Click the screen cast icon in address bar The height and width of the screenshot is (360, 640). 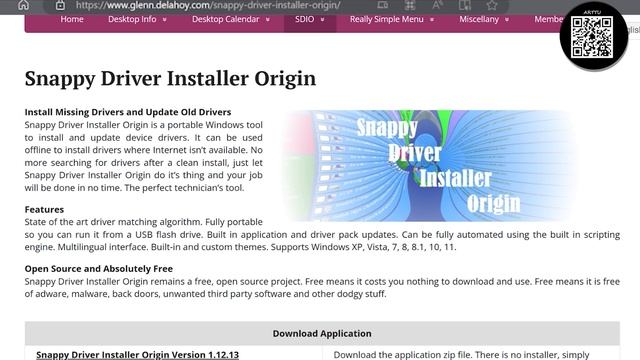pyautogui.click(x=382, y=5)
